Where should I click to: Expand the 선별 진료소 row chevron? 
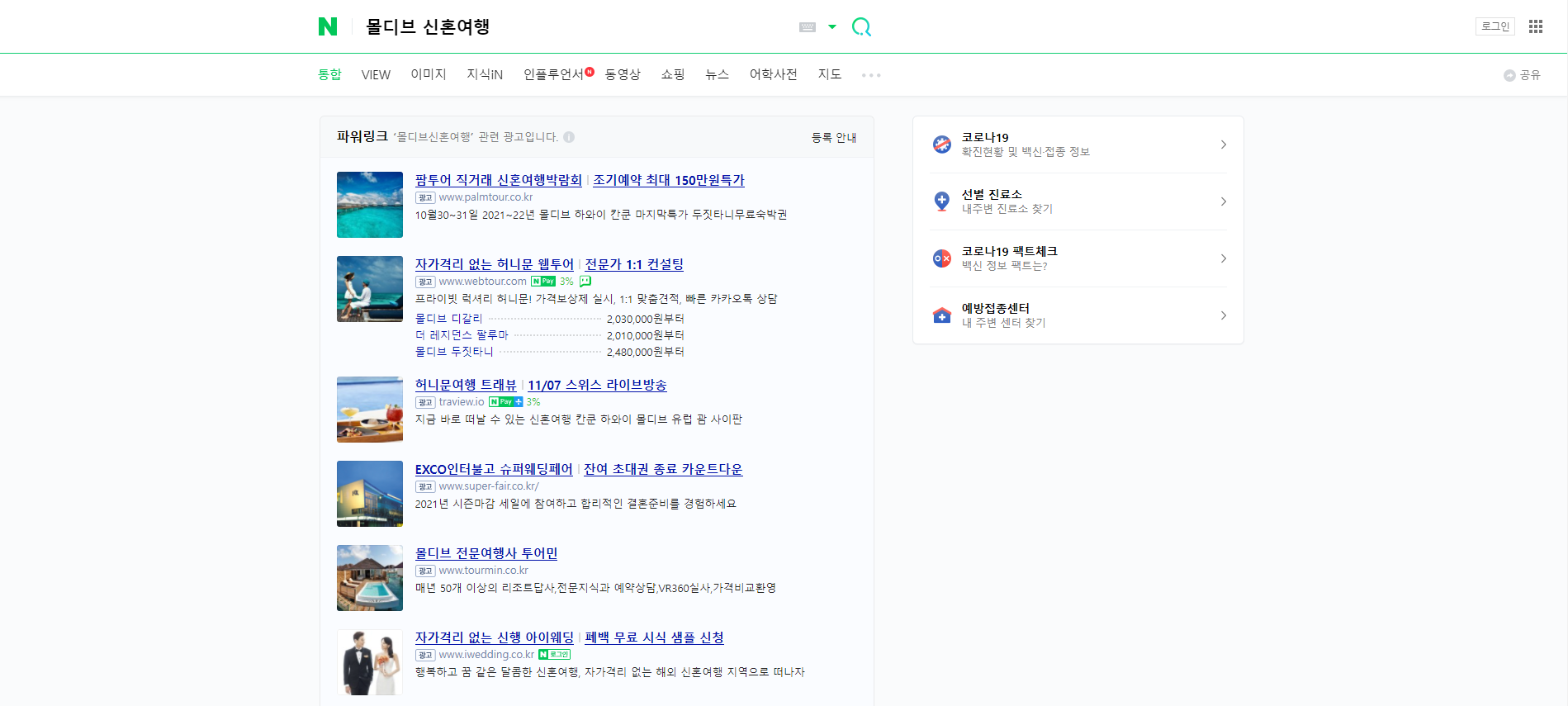tap(1224, 201)
